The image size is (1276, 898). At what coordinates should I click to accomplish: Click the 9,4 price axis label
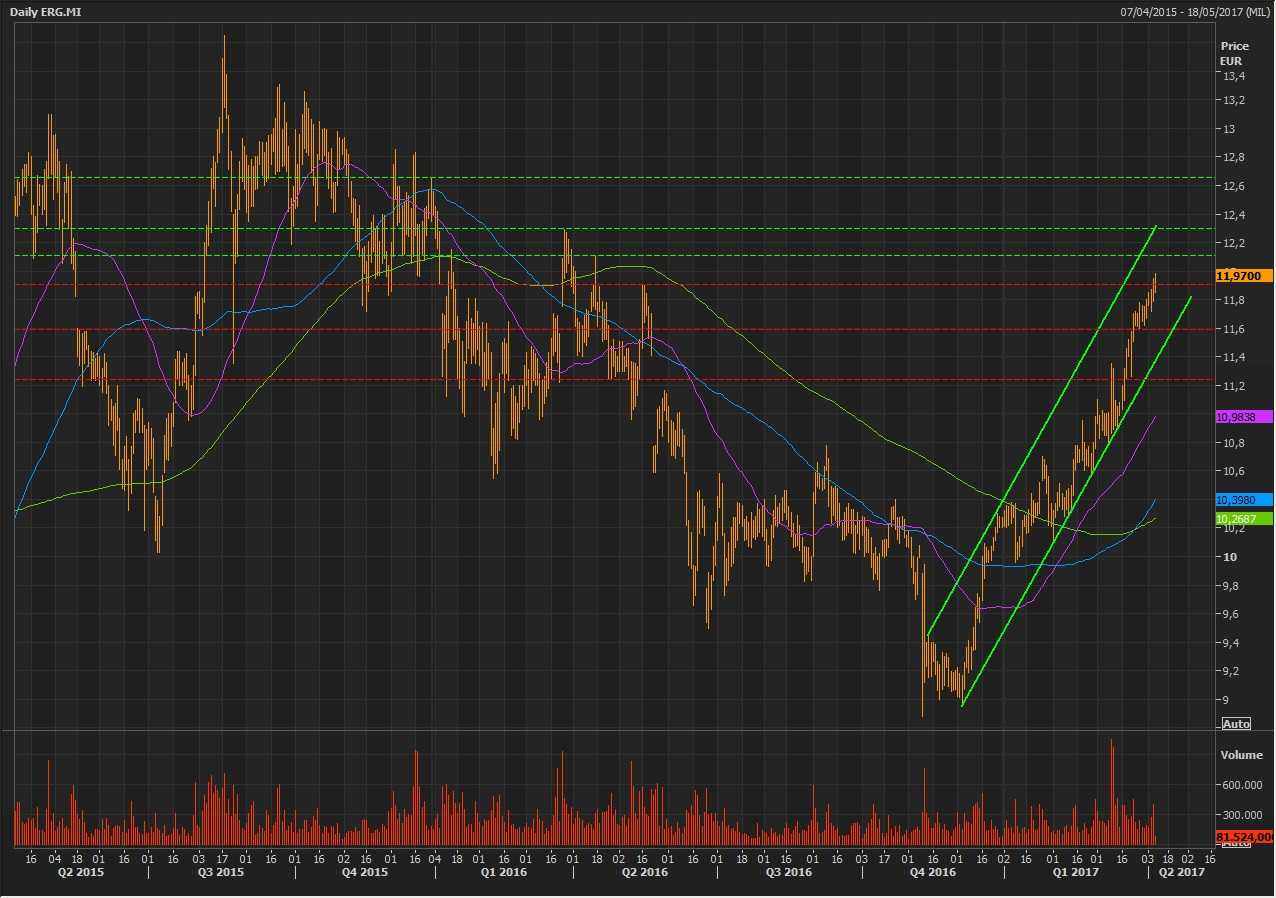[x=1230, y=643]
